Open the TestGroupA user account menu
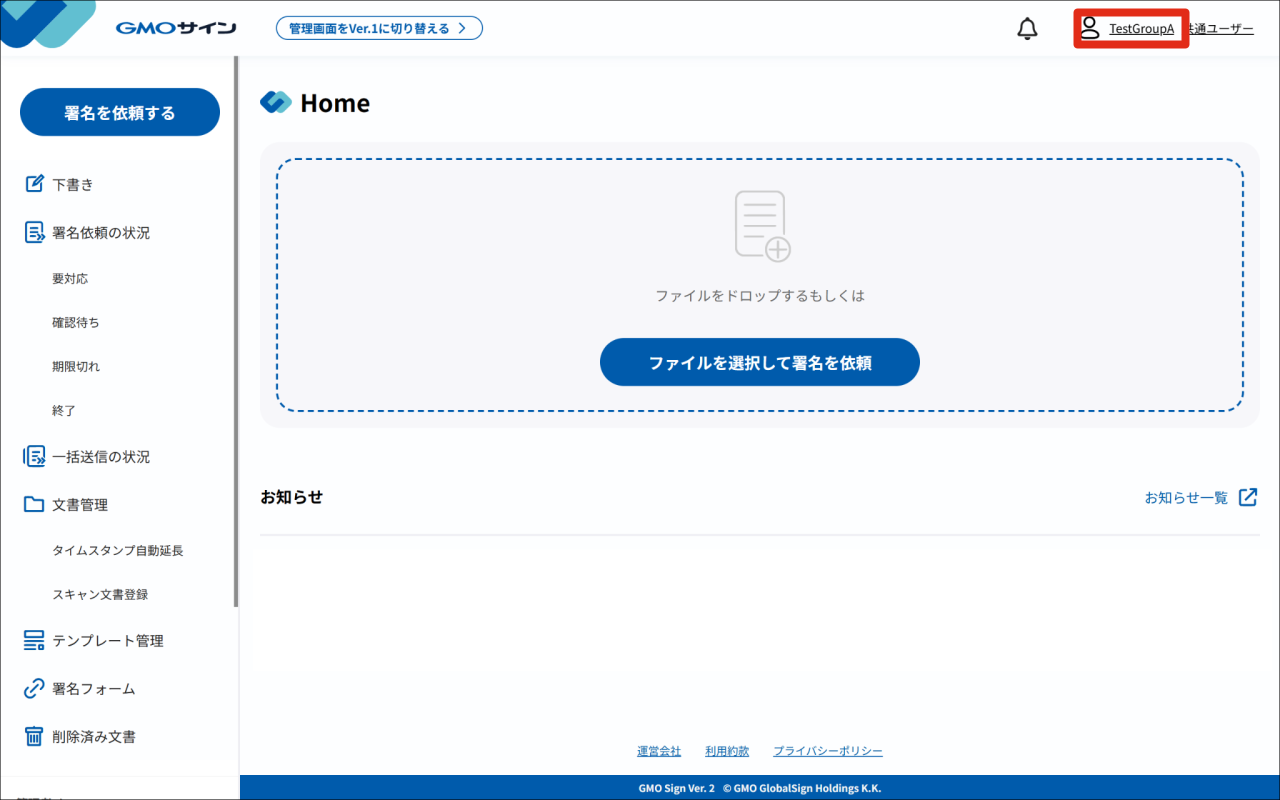Image resolution: width=1280 pixels, height=800 pixels. pos(1131,29)
